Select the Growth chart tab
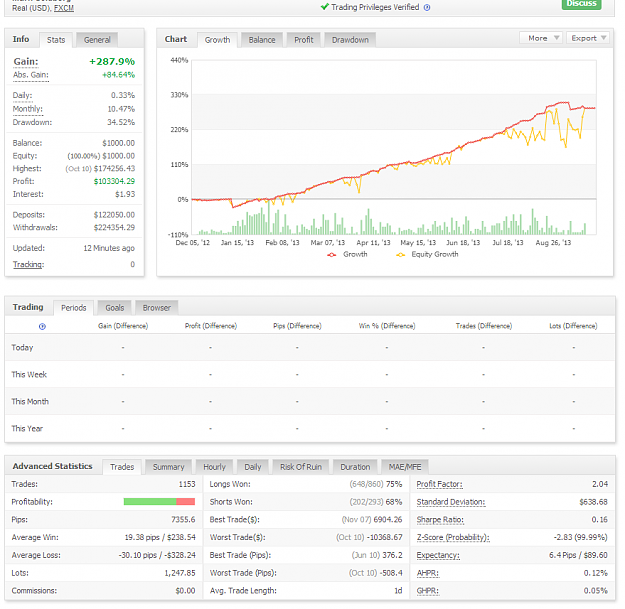 point(217,40)
